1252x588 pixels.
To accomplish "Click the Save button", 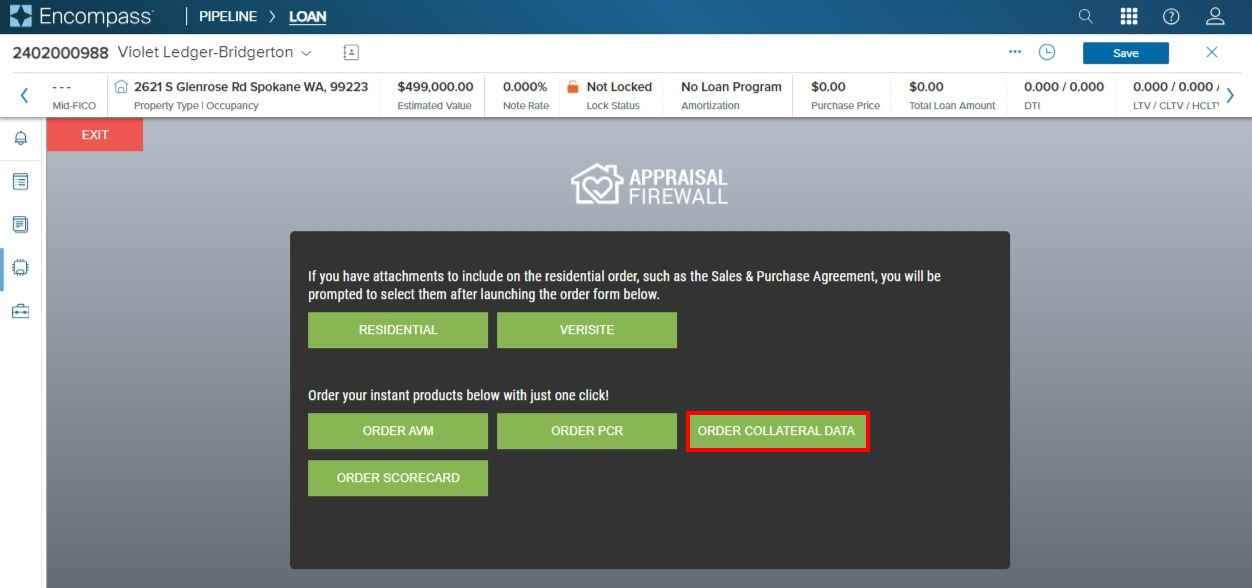I will pos(1126,53).
